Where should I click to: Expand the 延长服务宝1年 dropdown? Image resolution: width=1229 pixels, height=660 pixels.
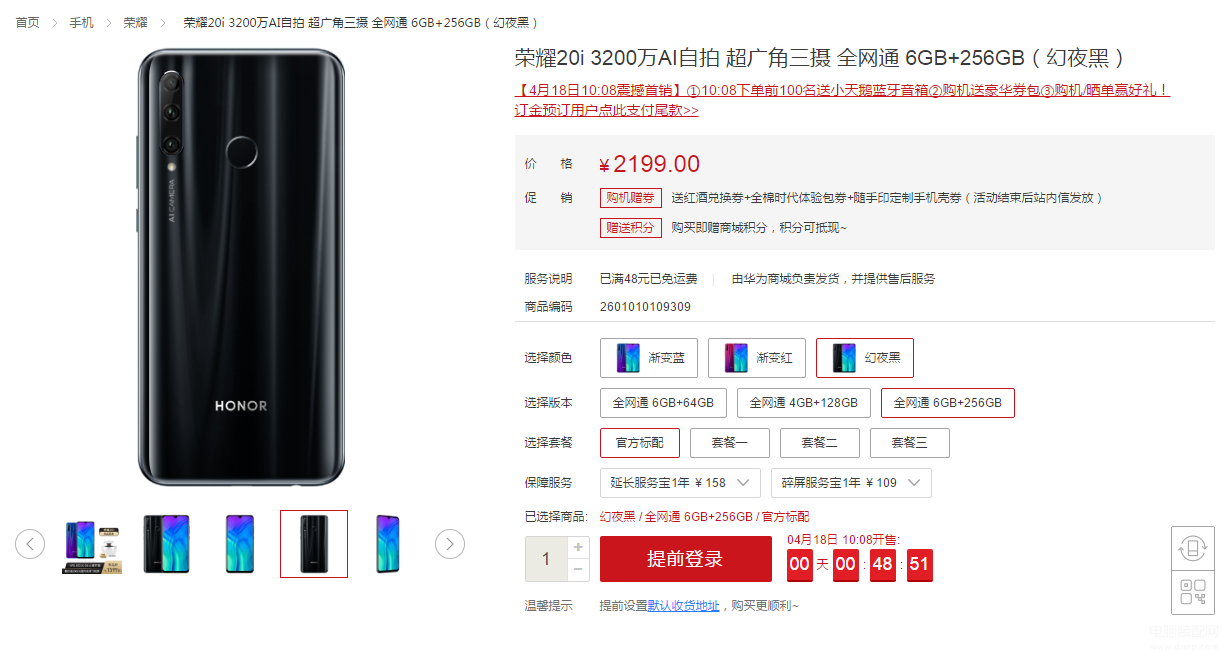[680, 483]
